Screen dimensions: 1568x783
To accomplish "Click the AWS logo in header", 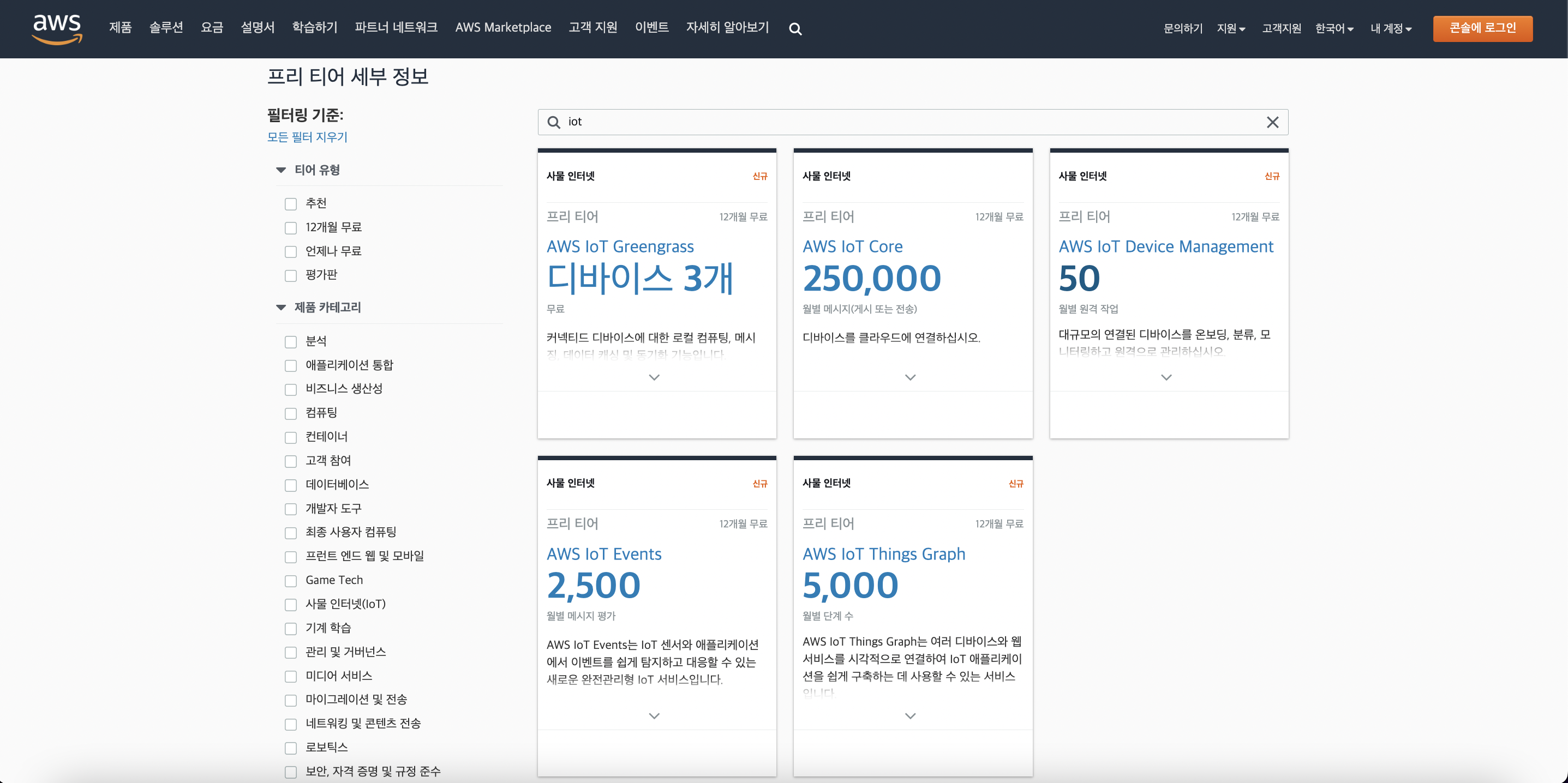I will coord(57,28).
